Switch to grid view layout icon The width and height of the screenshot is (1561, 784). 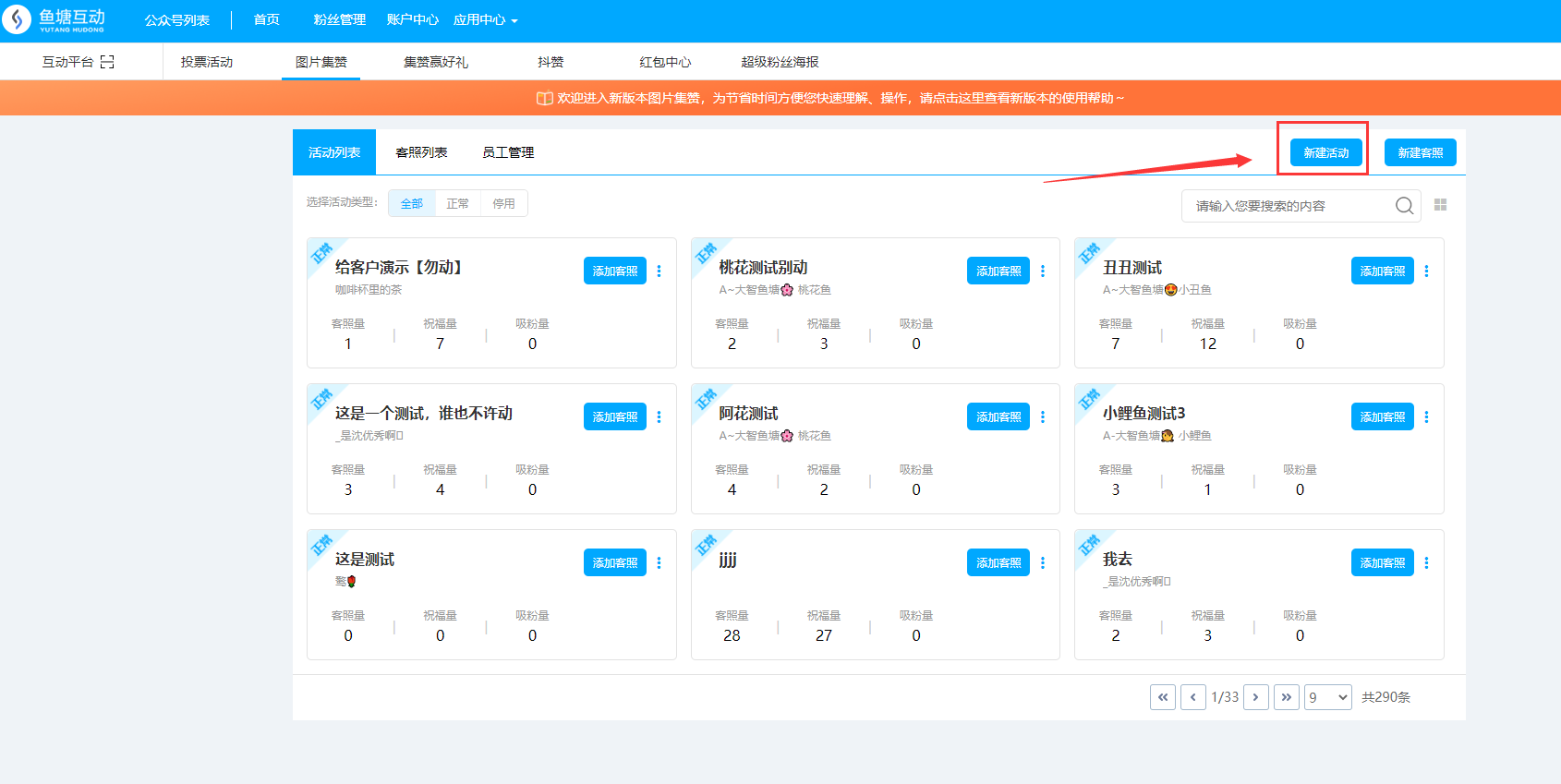point(1440,205)
